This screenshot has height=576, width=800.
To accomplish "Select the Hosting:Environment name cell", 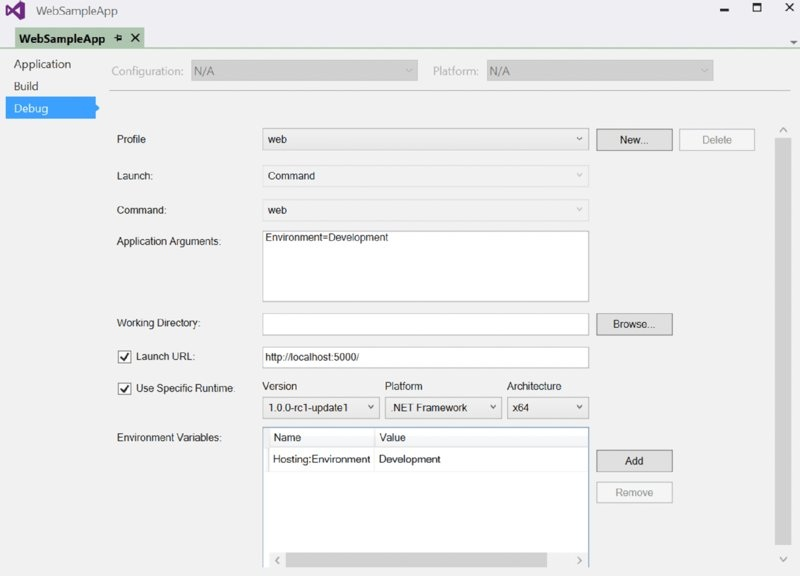I will point(321,459).
